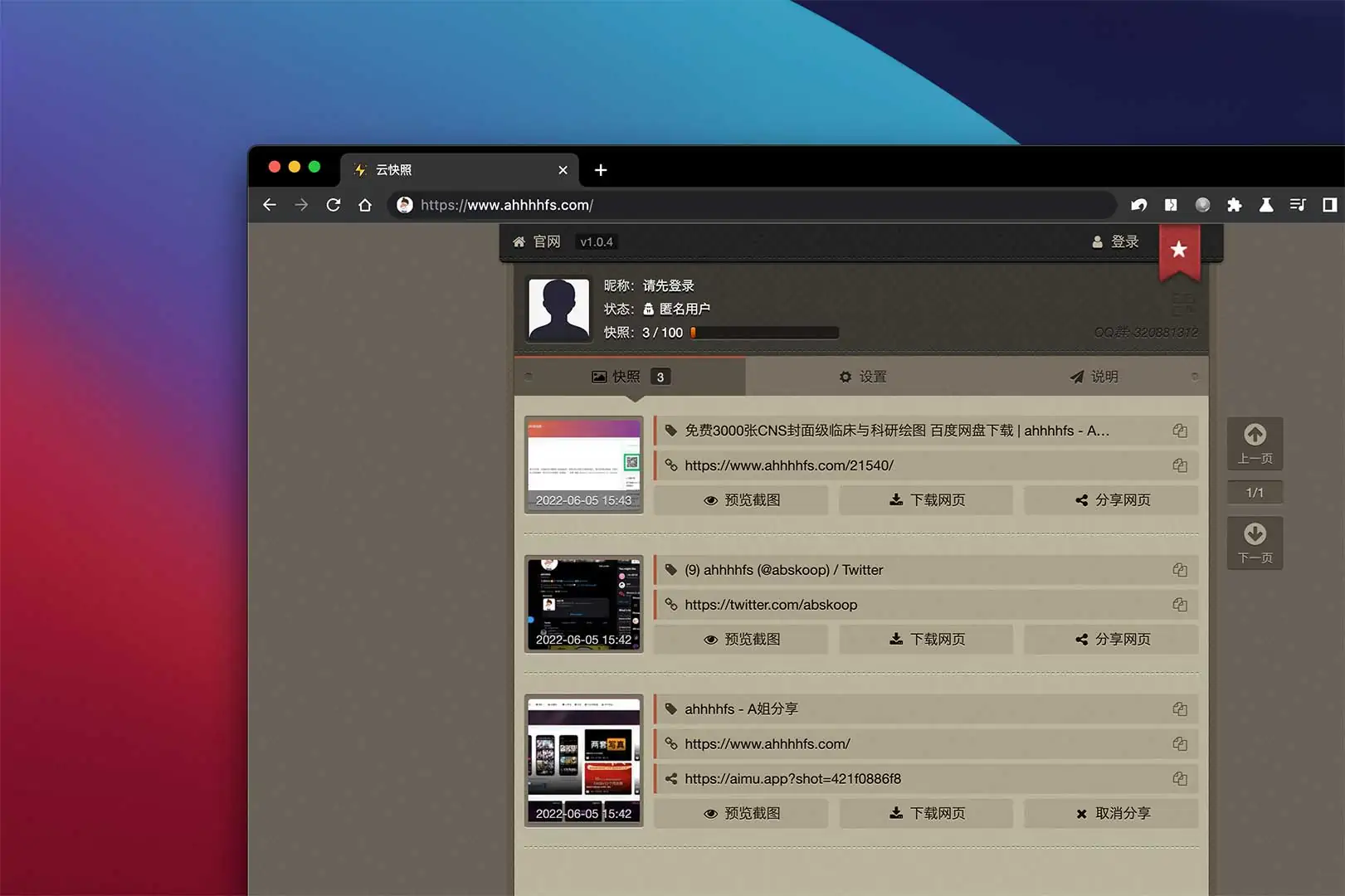This screenshot has height=896, width=1345.
Task: Reload the page in browser toolbar
Action: (x=334, y=205)
